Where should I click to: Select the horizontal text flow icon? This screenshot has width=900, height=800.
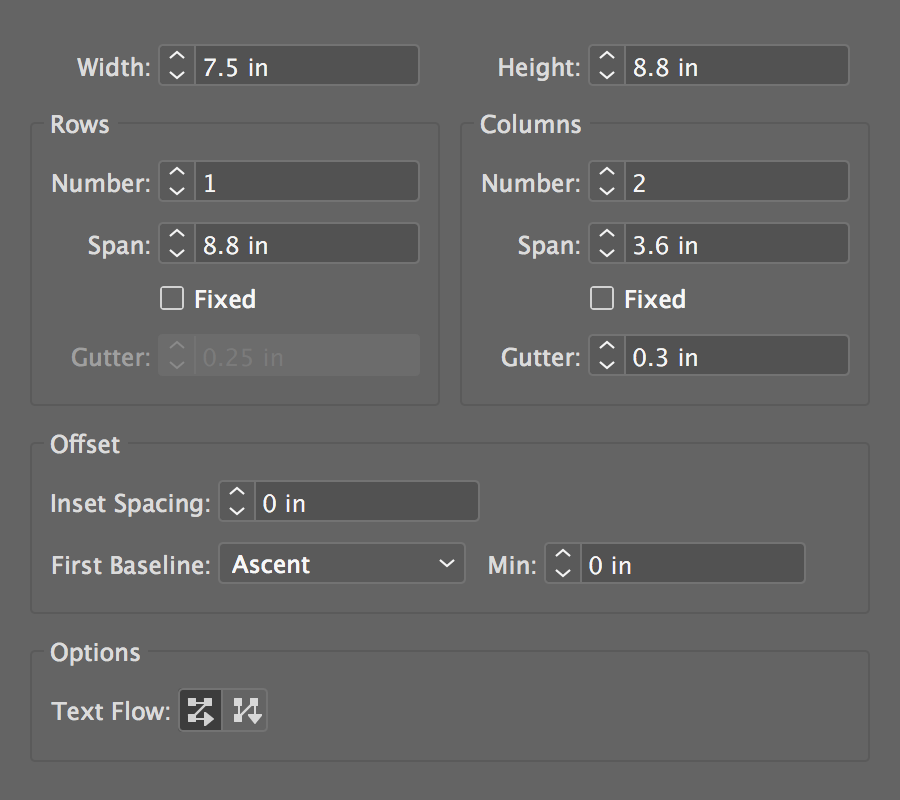199,710
